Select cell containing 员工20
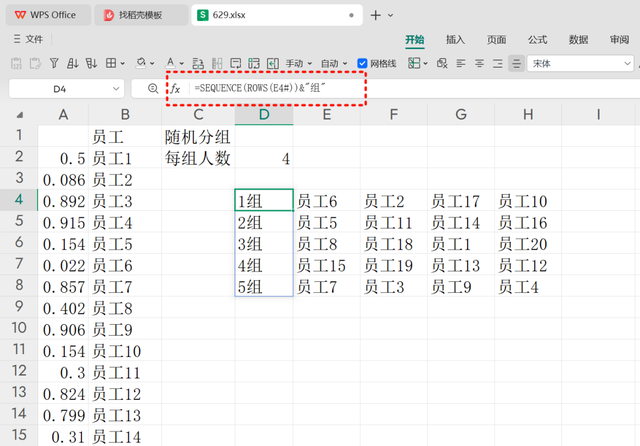640x446 pixels. pyautogui.click(x=528, y=244)
